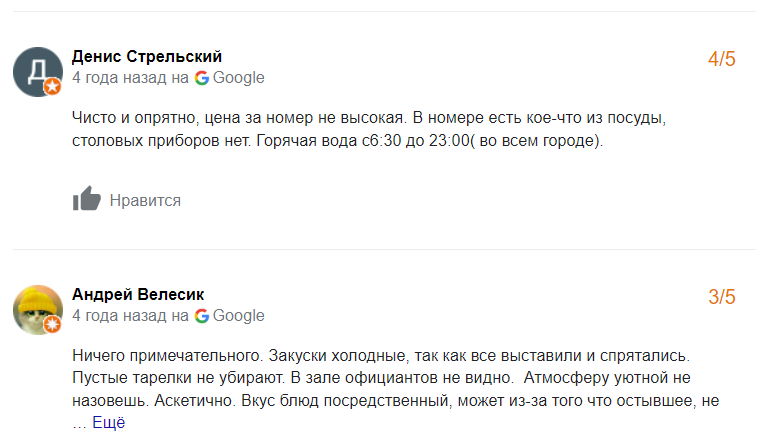Click the ellipsis before the Ещё link

pyautogui.click(x=79, y=423)
